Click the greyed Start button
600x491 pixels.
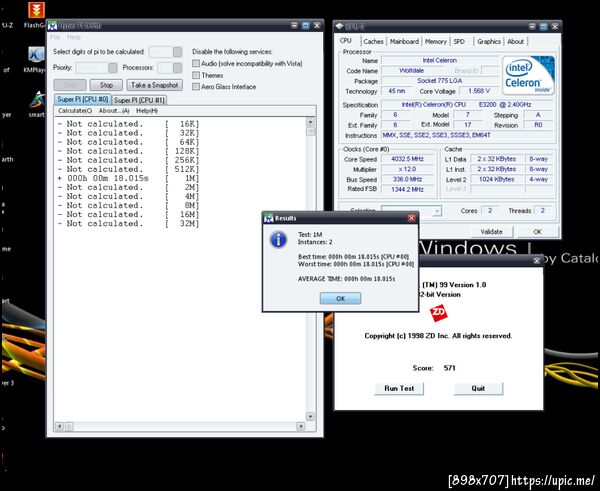70,85
